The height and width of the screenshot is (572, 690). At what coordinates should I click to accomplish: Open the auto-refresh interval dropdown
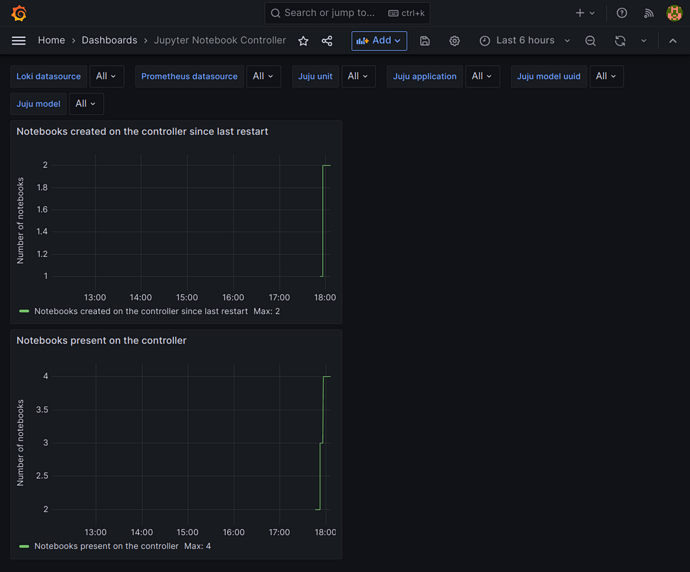(644, 41)
